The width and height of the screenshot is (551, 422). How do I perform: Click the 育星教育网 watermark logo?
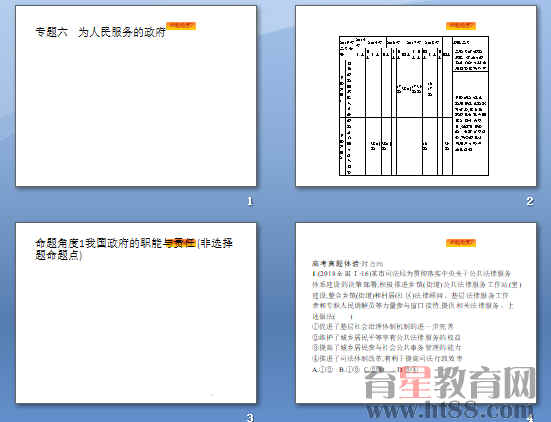450,384
